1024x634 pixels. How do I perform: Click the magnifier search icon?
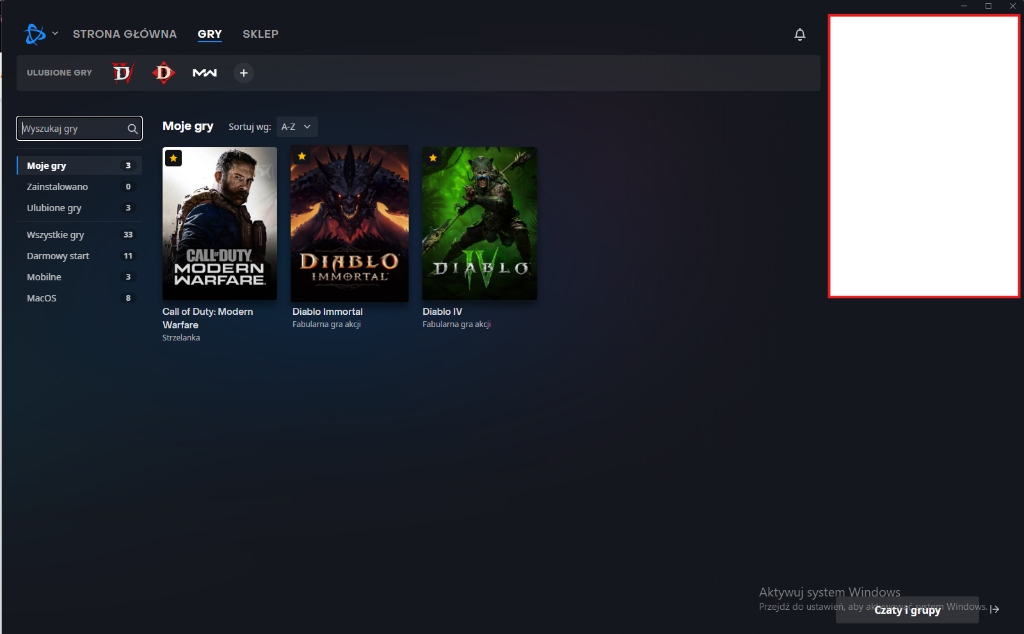pos(133,129)
